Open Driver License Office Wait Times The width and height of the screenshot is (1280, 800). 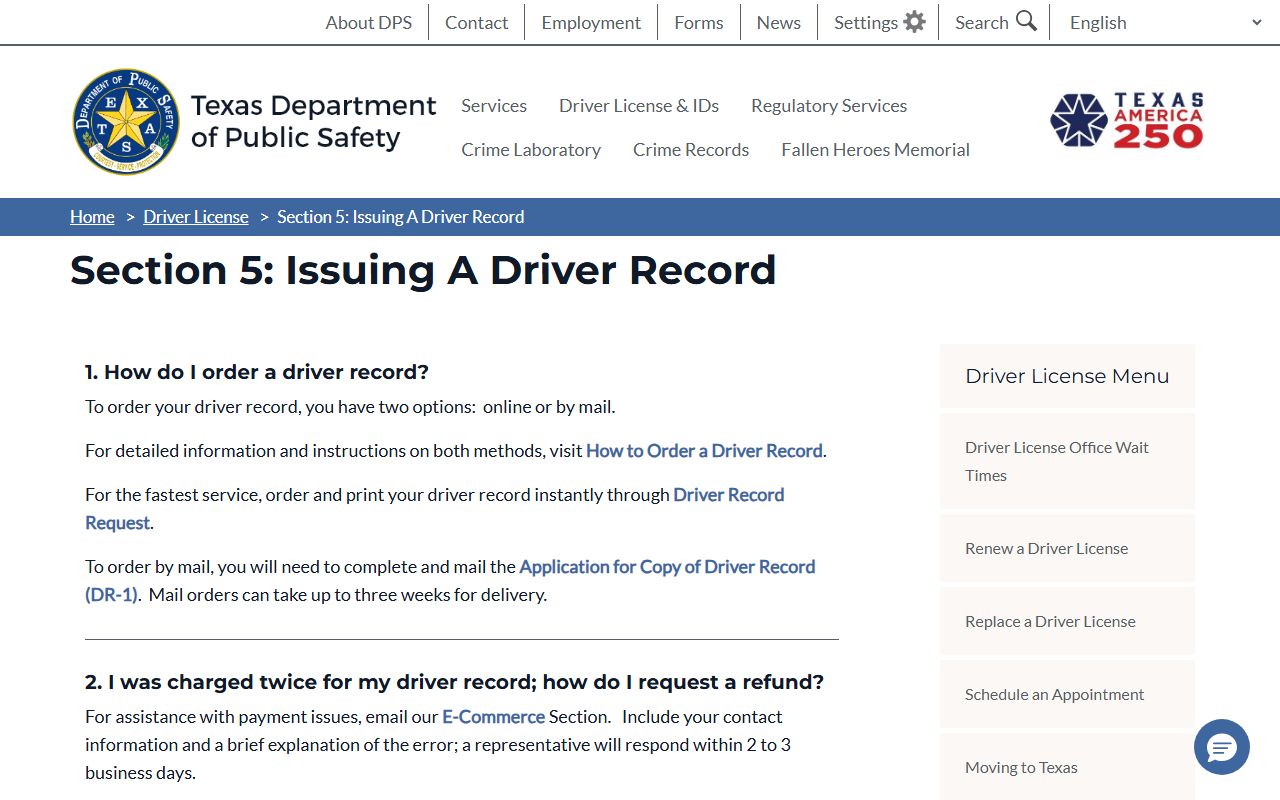(x=1067, y=461)
